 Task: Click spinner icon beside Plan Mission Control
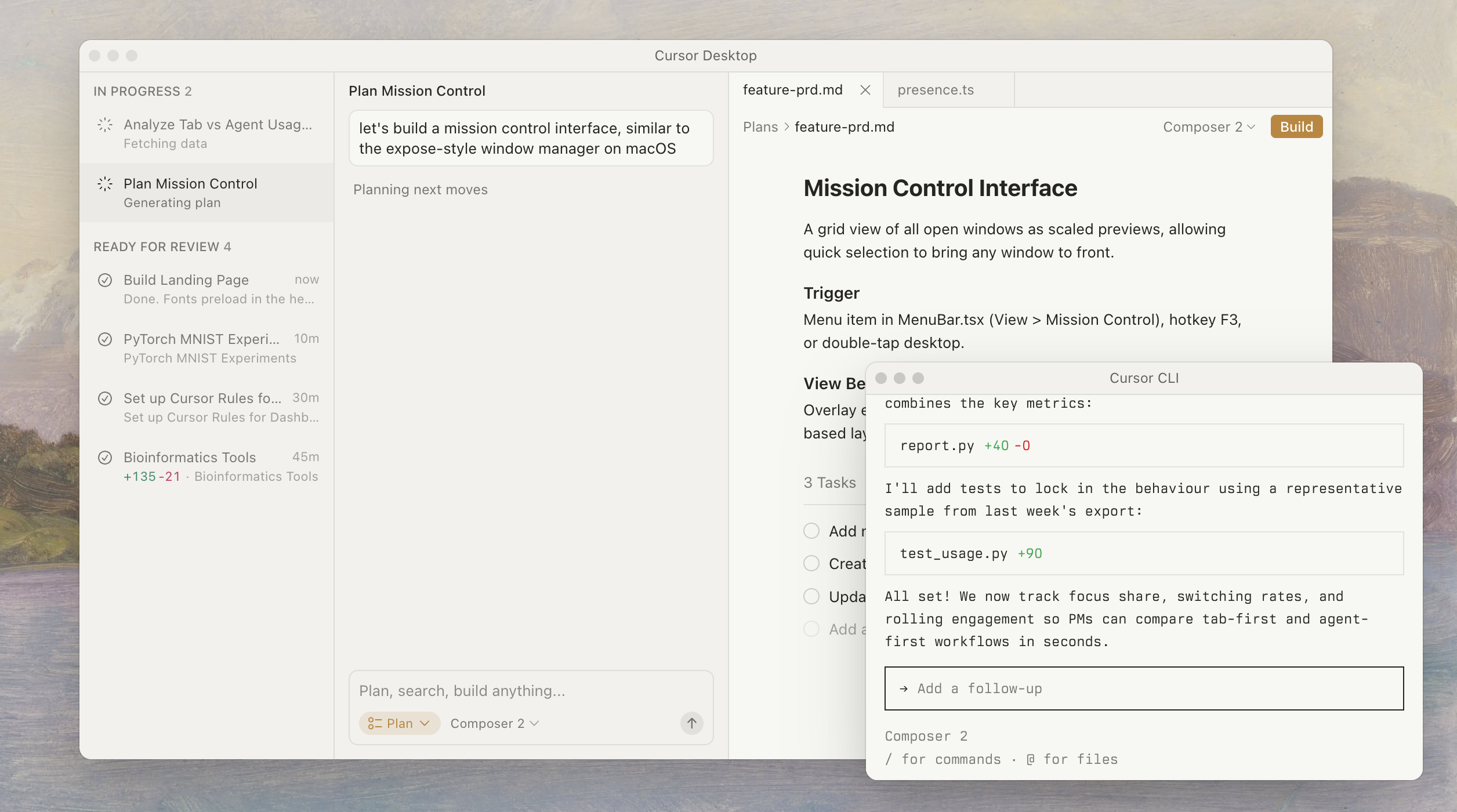point(105,184)
